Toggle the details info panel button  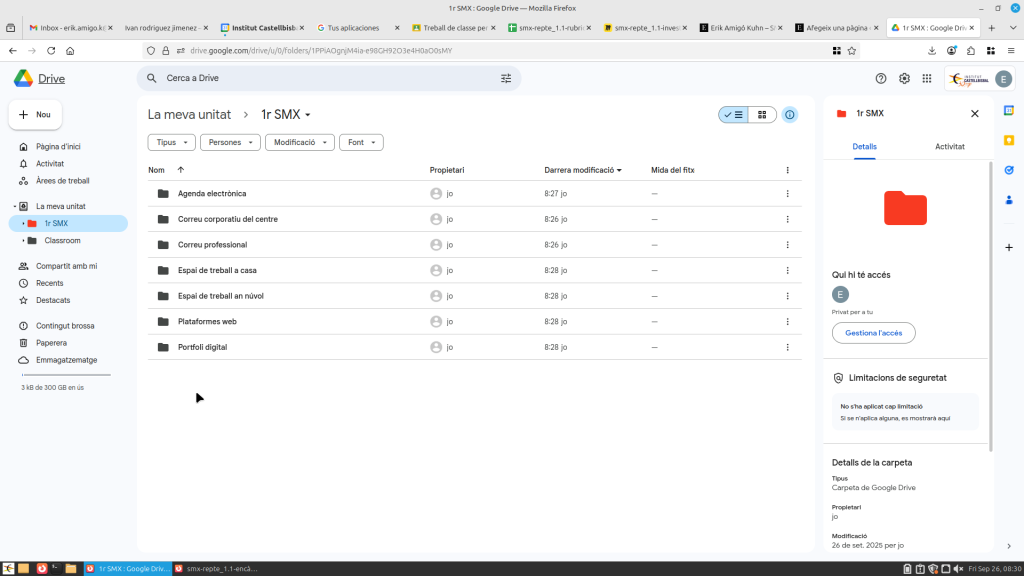pos(790,115)
